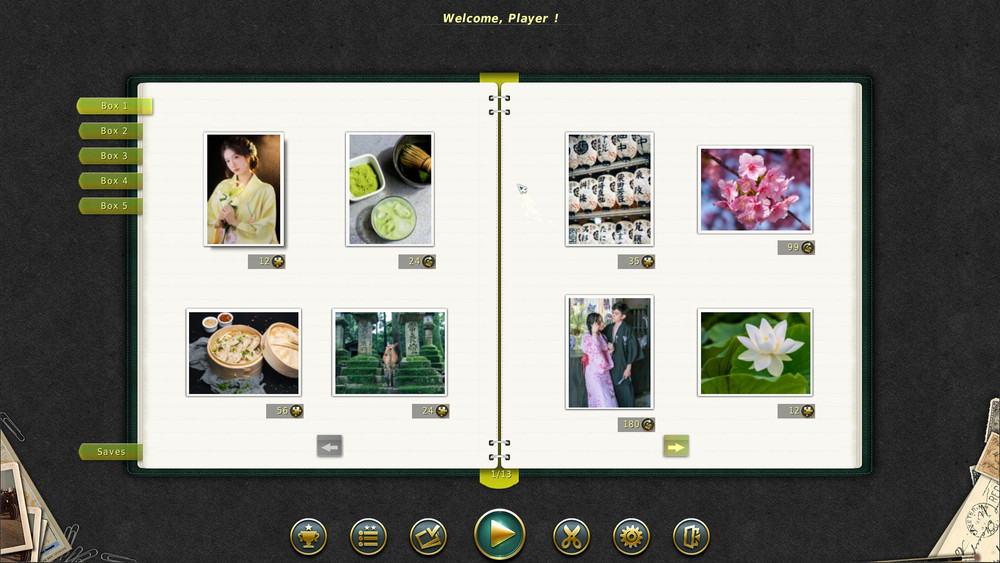Select the Box 4 tab
Screen dimensions: 1000x563
tap(113, 181)
